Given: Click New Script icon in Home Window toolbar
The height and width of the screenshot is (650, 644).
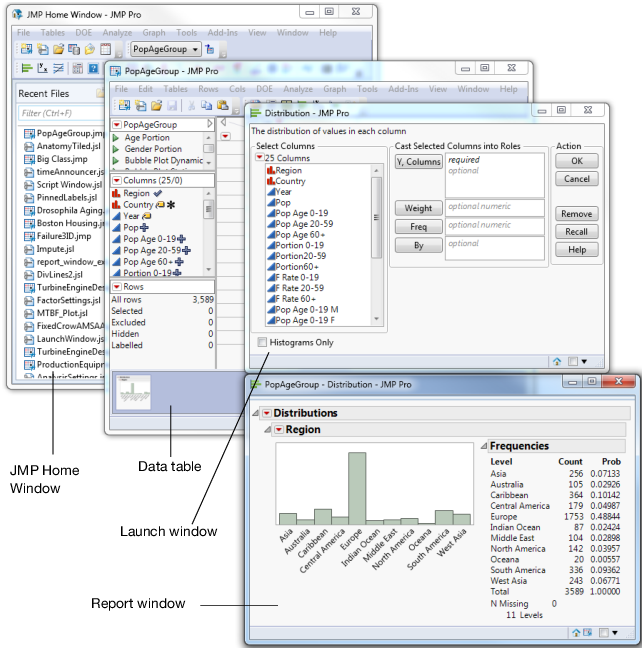Looking at the screenshot, I should 43,49.
